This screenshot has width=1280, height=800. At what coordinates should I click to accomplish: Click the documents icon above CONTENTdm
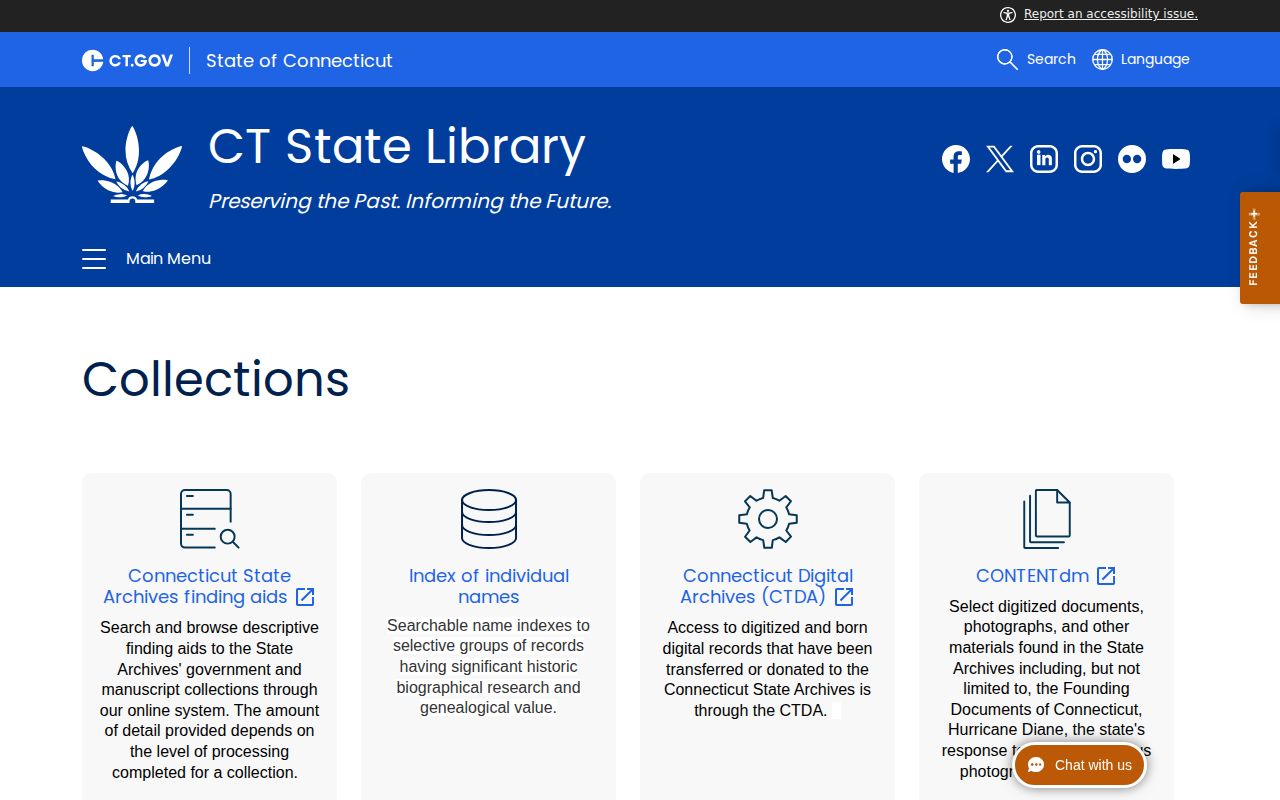(x=1047, y=519)
